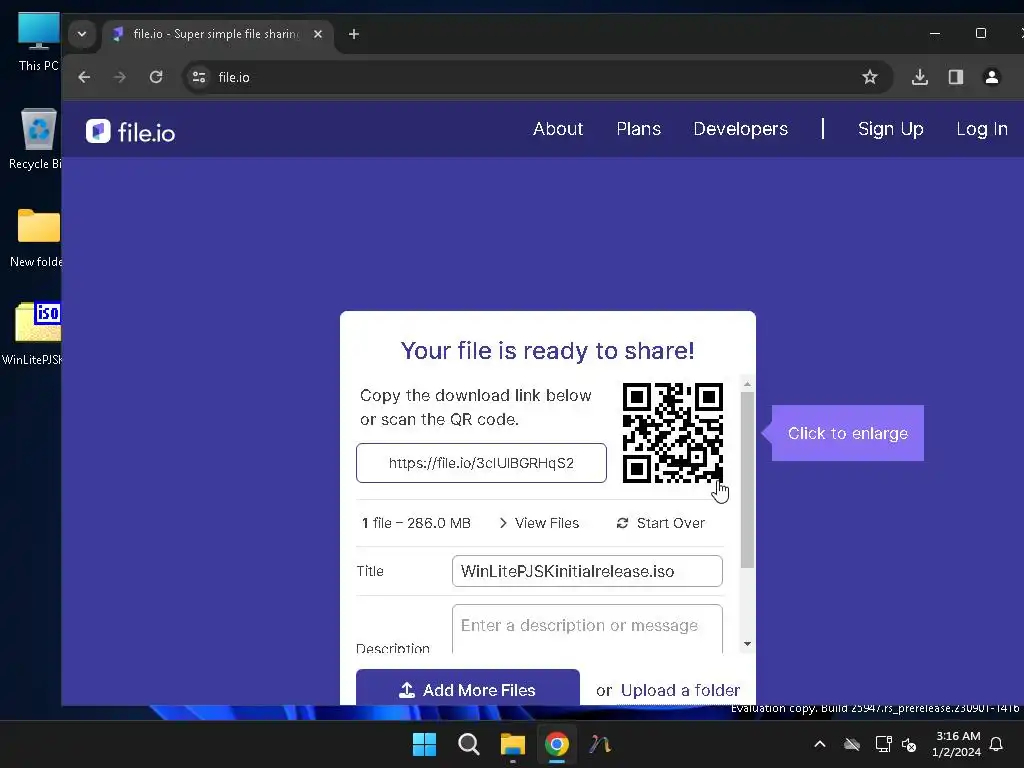Viewport: 1024px width, 768px height.
Task: Select This PC desktop icon
Action: point(38,42)
